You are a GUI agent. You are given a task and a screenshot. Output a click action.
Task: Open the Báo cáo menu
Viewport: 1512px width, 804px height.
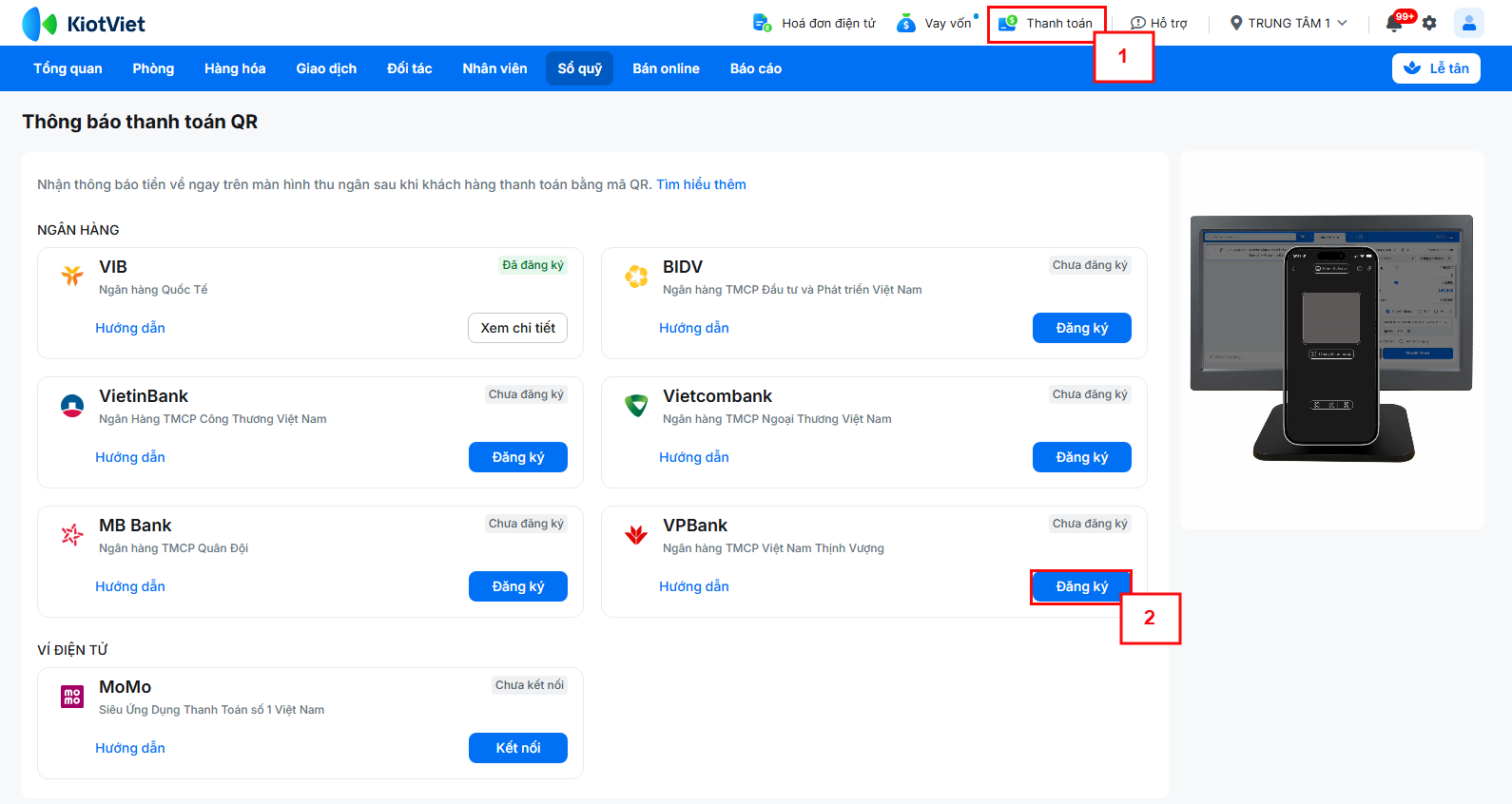tap(756, 68)
